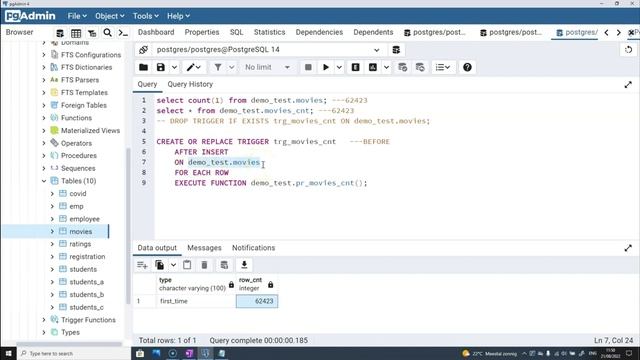The image size is (640, 360).
Task: Execute the query with play button
Action: point(326,67)
